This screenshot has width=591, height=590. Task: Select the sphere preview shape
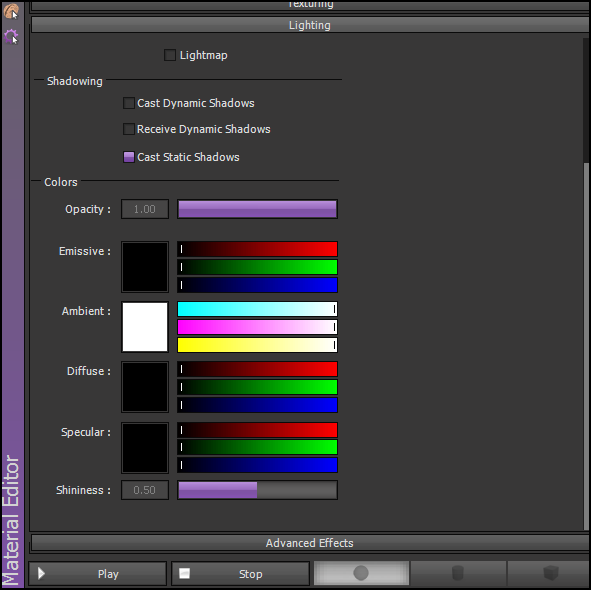(361, 573)
